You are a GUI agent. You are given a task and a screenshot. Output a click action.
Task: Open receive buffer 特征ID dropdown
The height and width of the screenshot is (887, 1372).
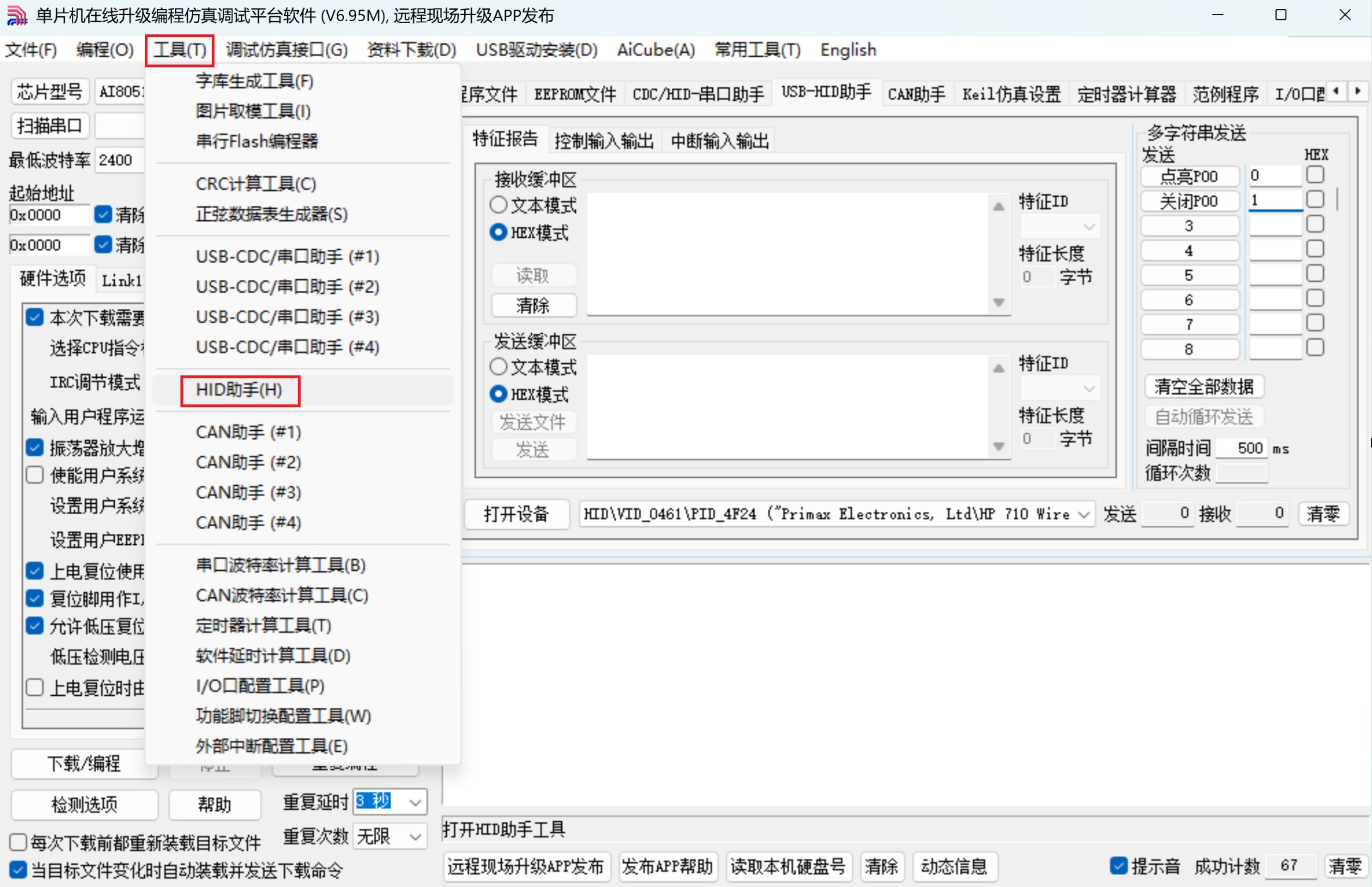click(x=1088, y=227)
